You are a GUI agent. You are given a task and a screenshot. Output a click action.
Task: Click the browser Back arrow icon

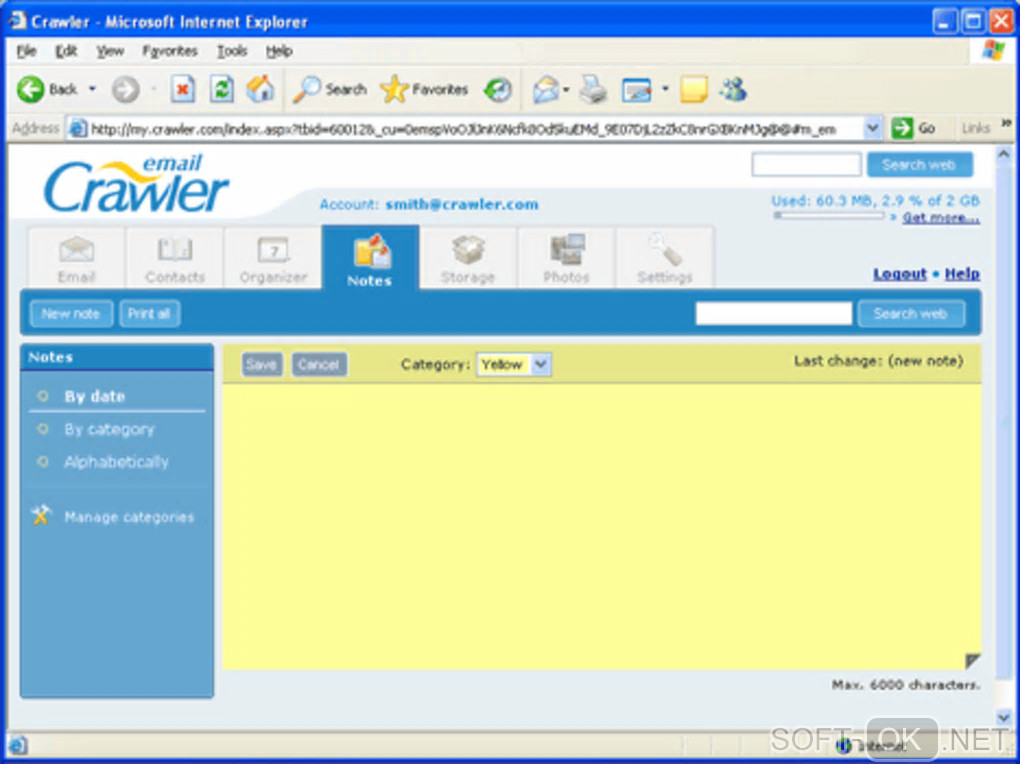point(31,89)
